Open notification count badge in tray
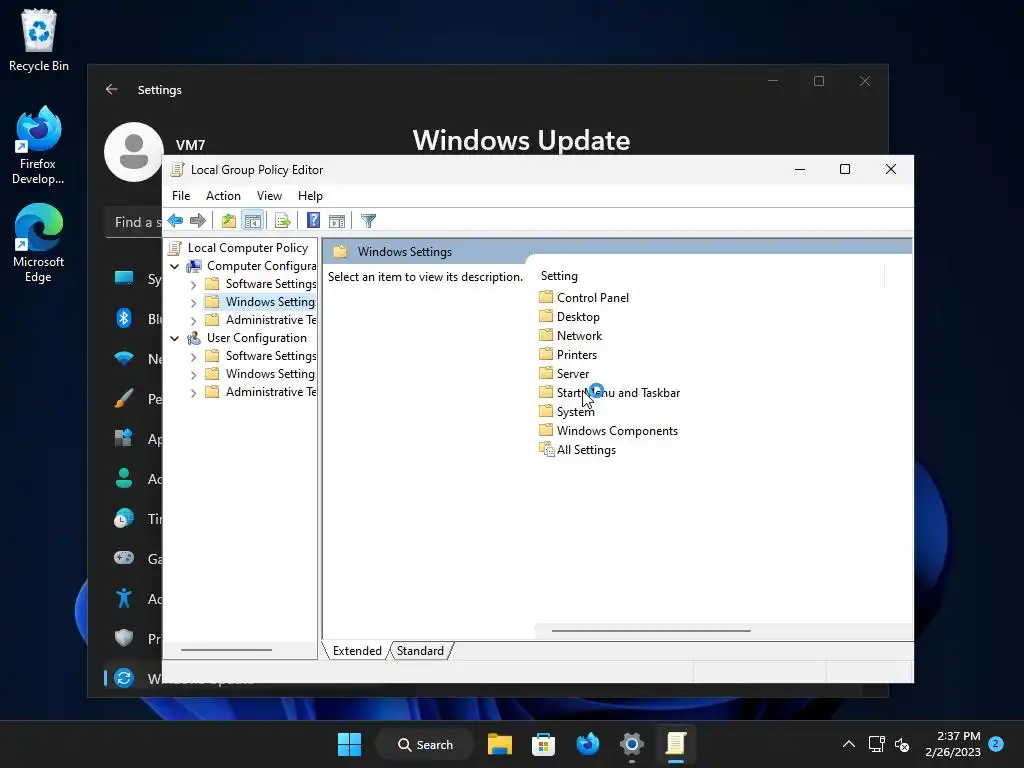The image size is (1024, 768). tap(996, 743)
